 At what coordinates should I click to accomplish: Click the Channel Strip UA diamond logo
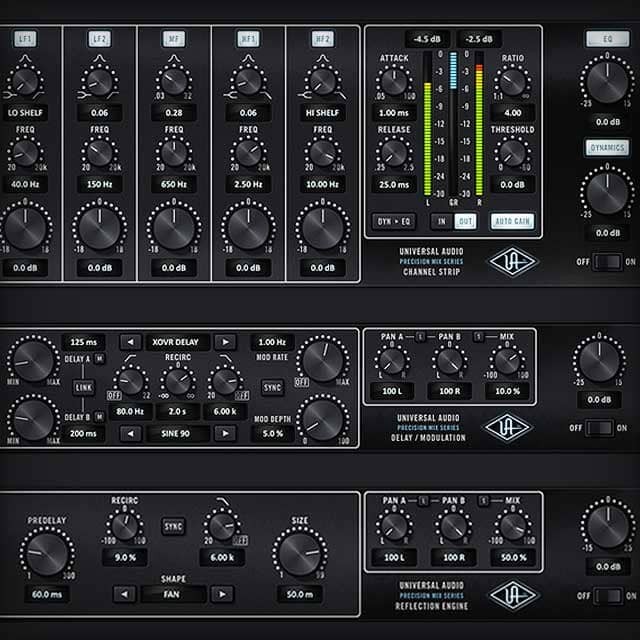pyautogui.click(x=513, y=262)
